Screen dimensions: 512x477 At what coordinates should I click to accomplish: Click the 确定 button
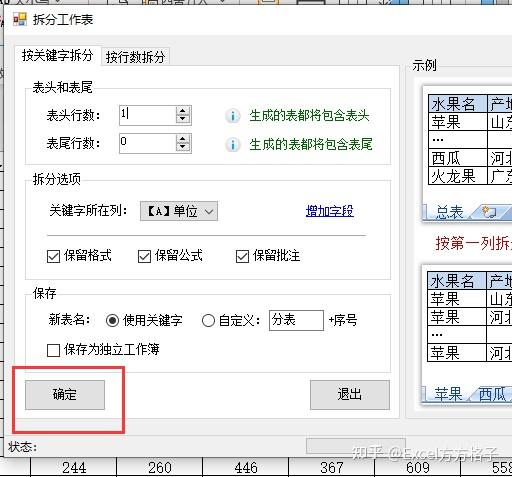click(65, 395)
